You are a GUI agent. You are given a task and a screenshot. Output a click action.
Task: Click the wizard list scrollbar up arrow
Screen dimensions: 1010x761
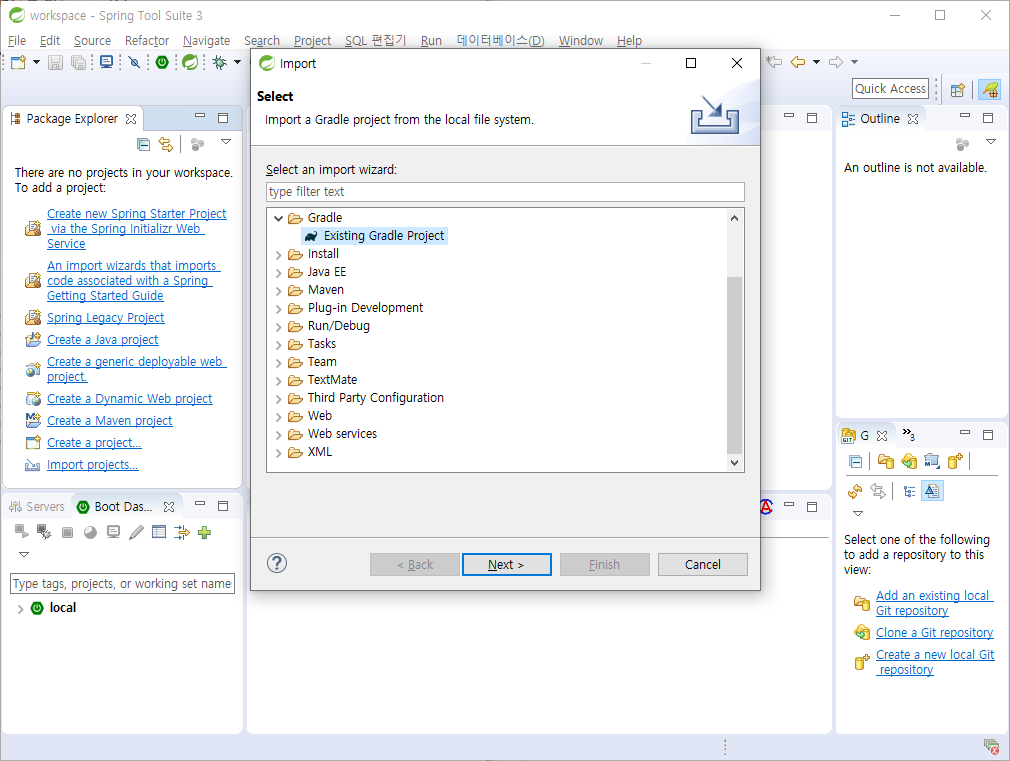click(x=734, y=218)
